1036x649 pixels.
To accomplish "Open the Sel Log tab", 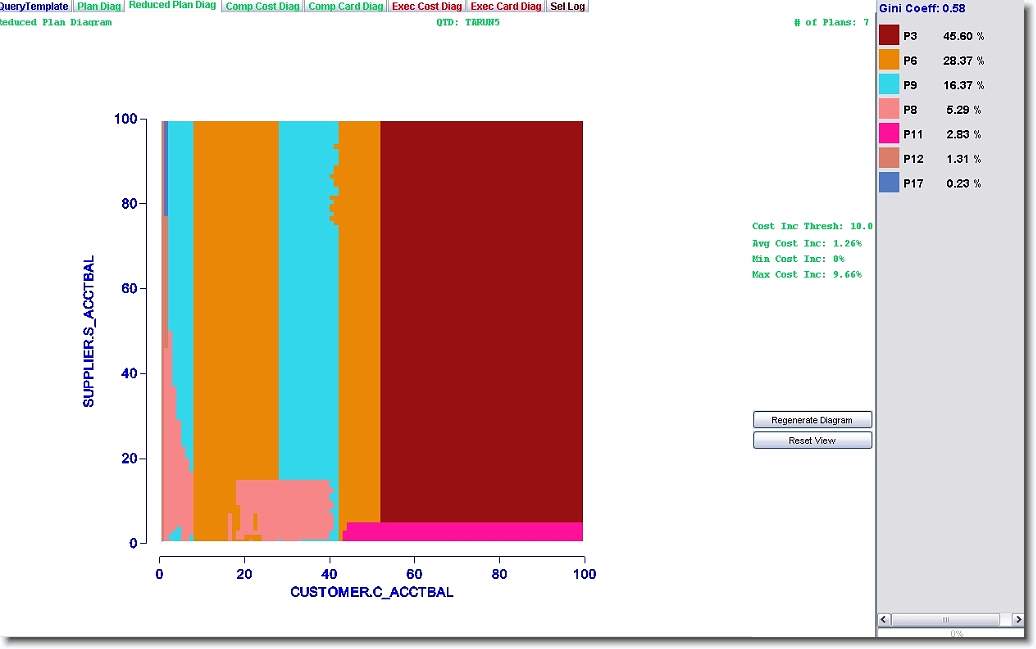I will coord(568,6).
